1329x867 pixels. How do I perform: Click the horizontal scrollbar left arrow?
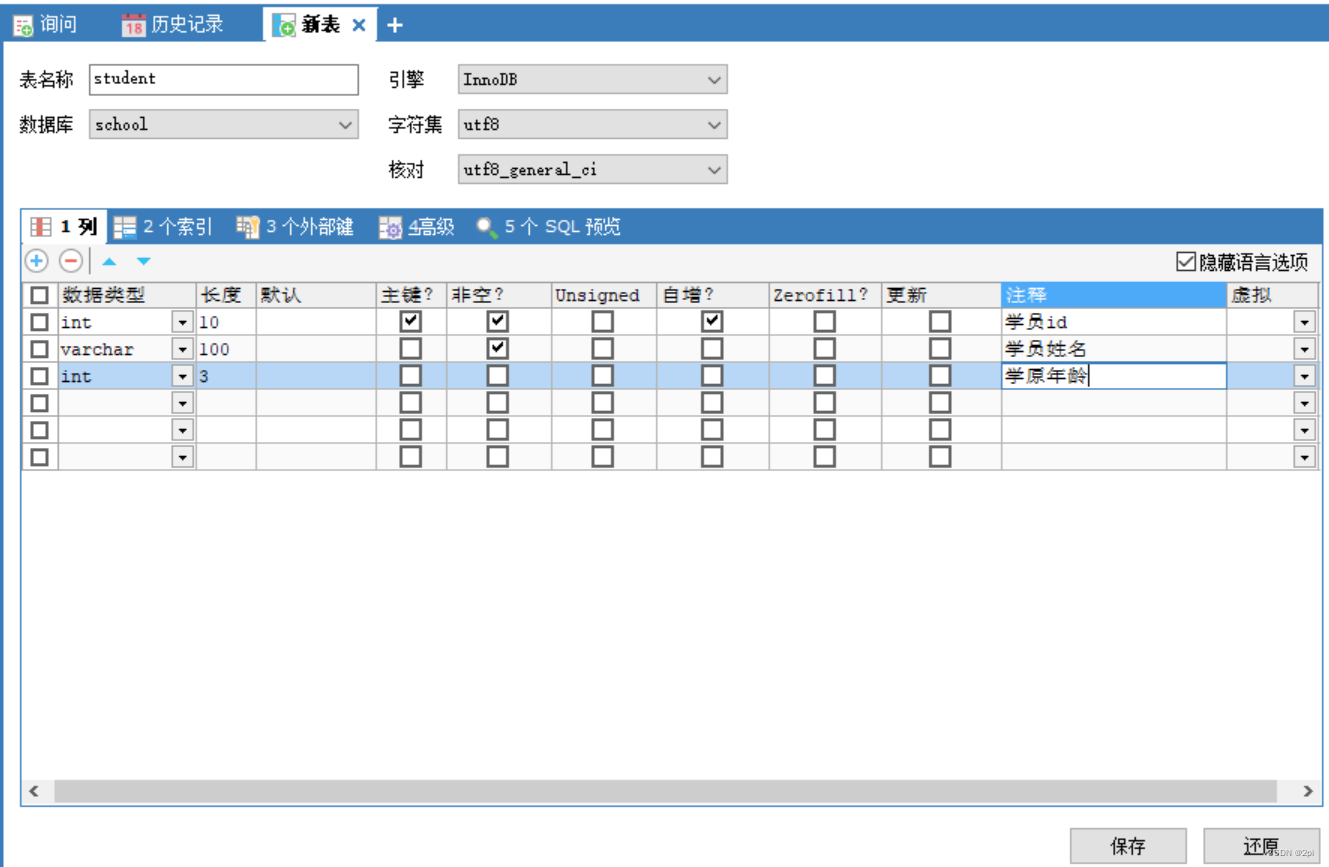pyautogui.click(x=35, y=791)
